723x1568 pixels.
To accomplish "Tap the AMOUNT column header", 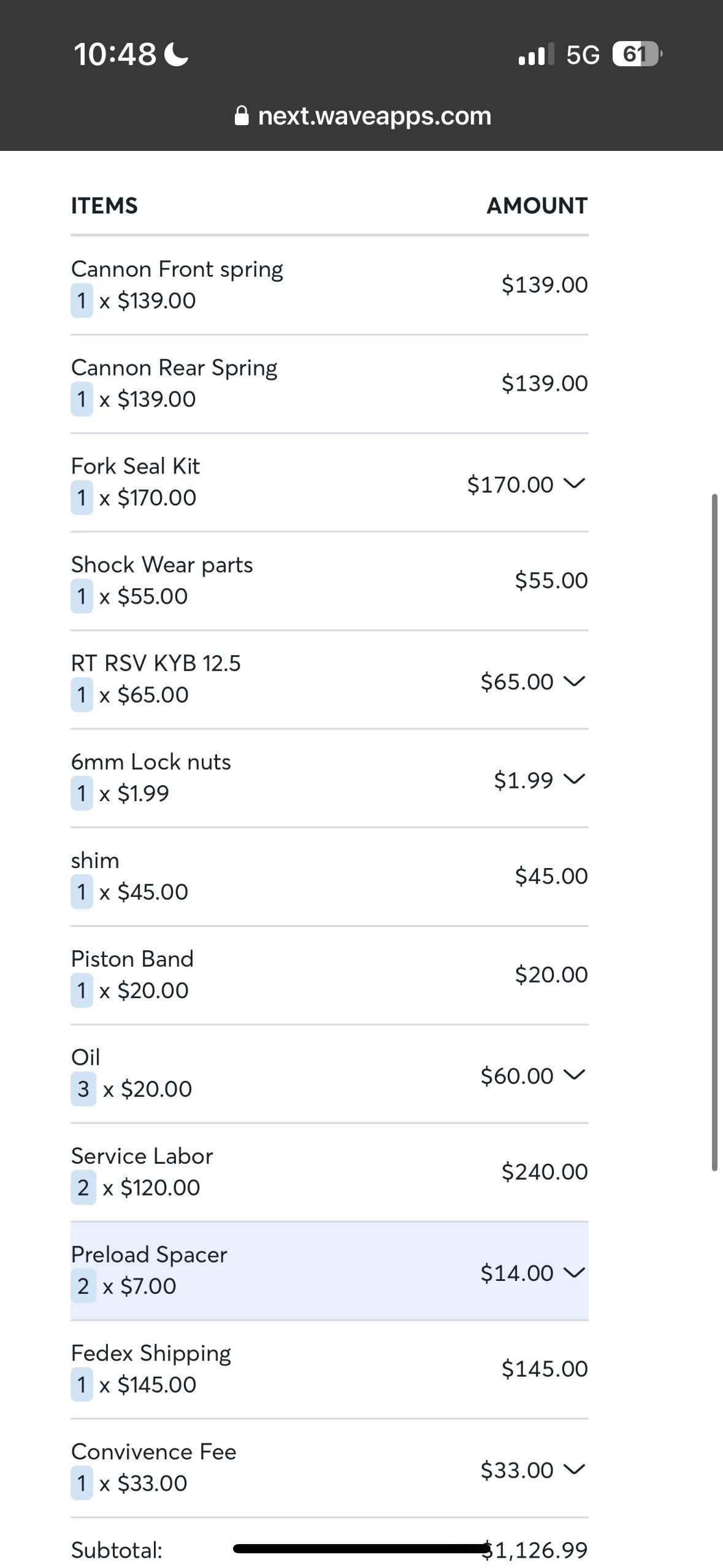I will point(537,206).
